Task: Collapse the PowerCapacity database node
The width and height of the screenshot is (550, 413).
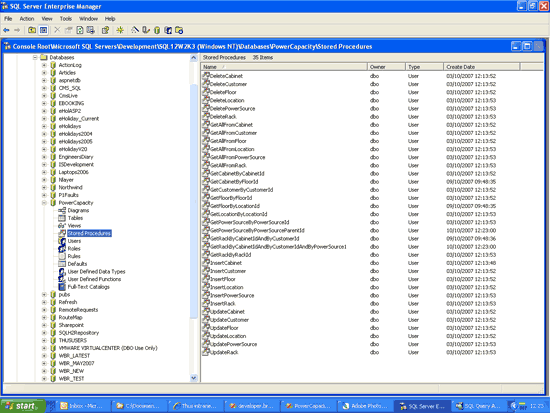Action: click(44, 202)
